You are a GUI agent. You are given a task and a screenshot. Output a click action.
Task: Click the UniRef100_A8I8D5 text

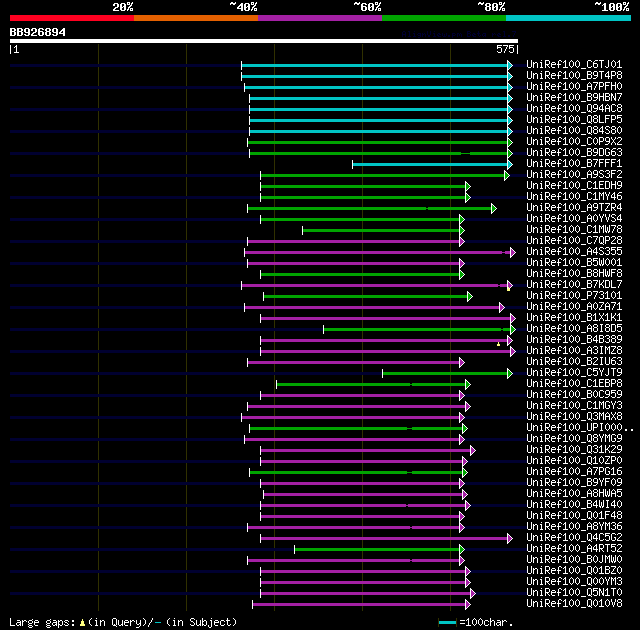click(x=574, y=329)
